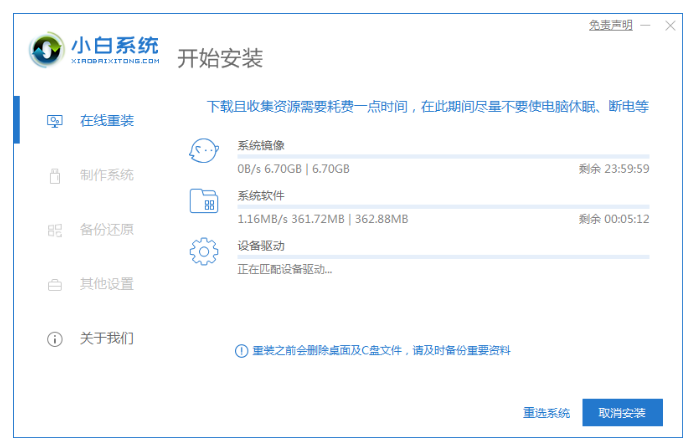696x446 pixels.
Task: Click the monitor icon beside 在线重装
Action: pyautogui.click(x=55, y=121)
